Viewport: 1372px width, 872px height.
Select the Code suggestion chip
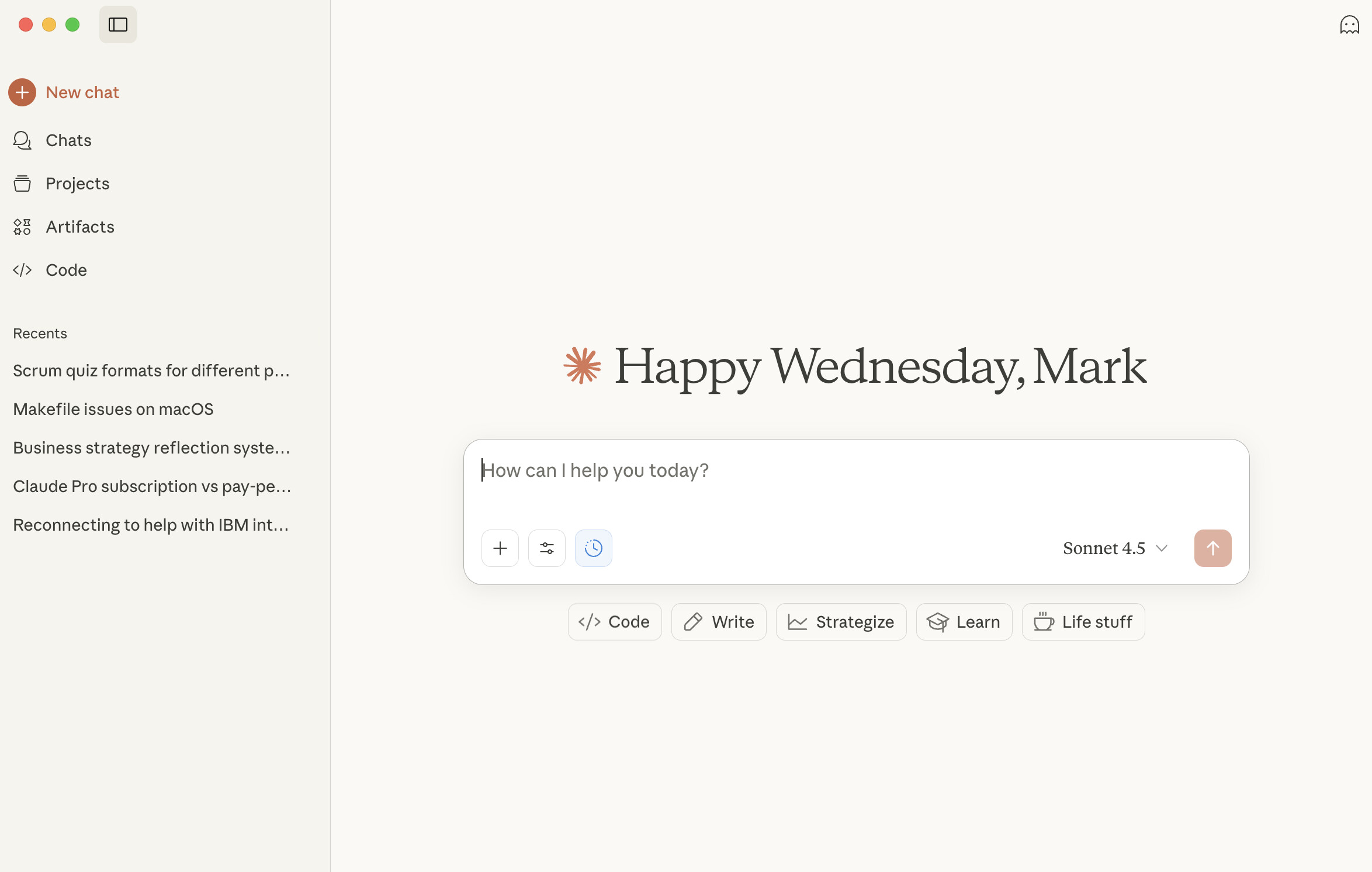click(614, 622)
